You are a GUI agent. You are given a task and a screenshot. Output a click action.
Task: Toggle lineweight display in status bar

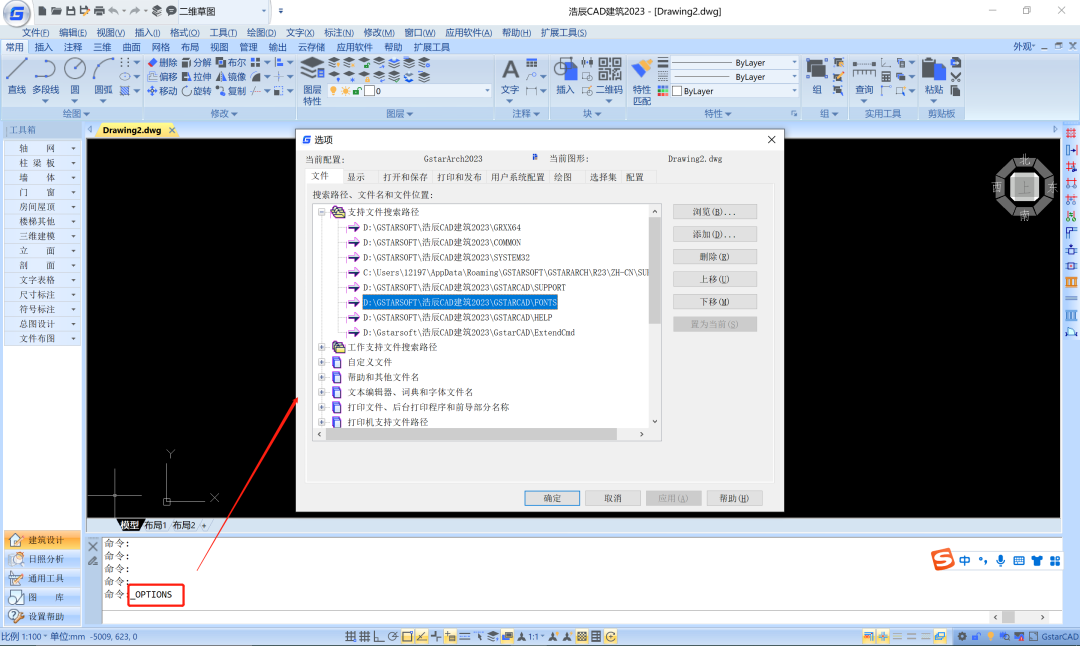pyautogui.click(x=464, y=636)
